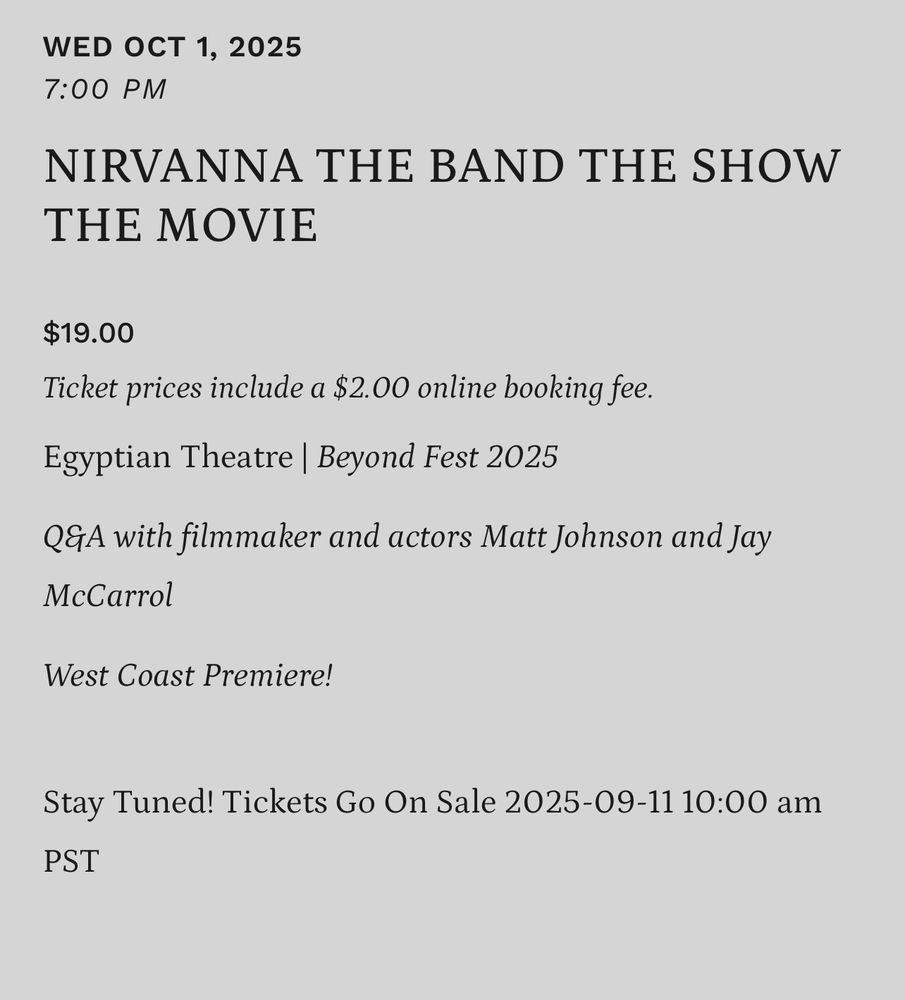Click the Tickets Go On Sale phrase
Image resolution: width=905 pixels, height=1000 pixels.
[x=358, y=802]
